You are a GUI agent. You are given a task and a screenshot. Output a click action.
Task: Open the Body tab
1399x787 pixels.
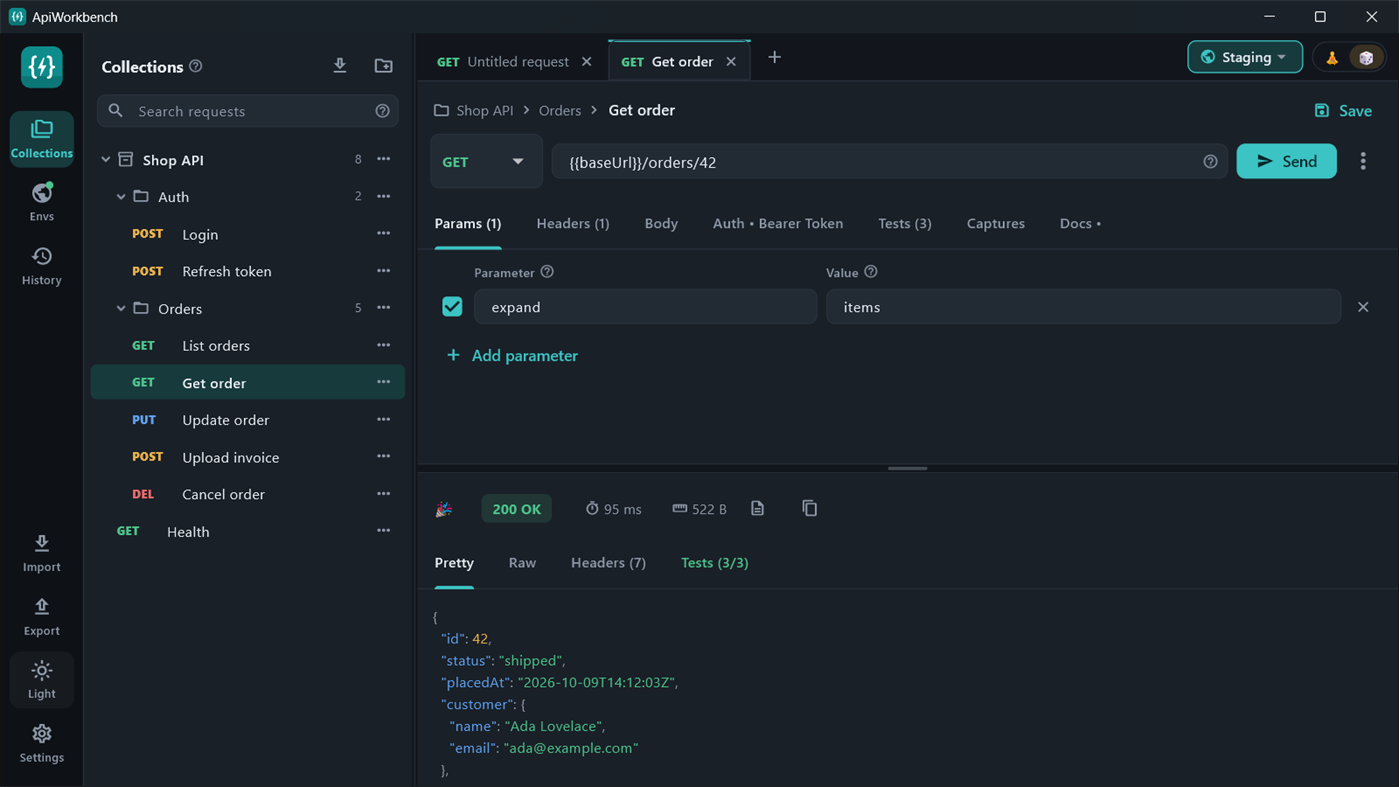pos(661,224)
